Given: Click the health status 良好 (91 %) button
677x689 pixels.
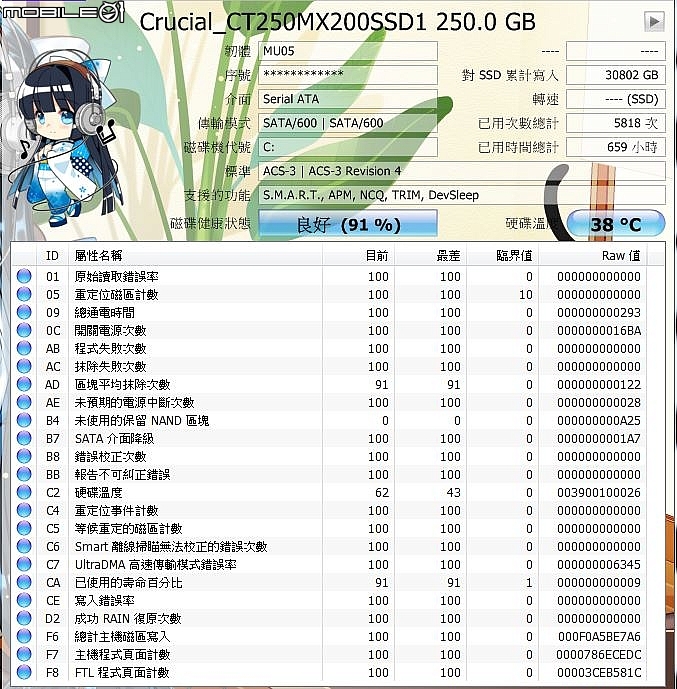Looking at the screenshot, I should click(x=348, y=224).
